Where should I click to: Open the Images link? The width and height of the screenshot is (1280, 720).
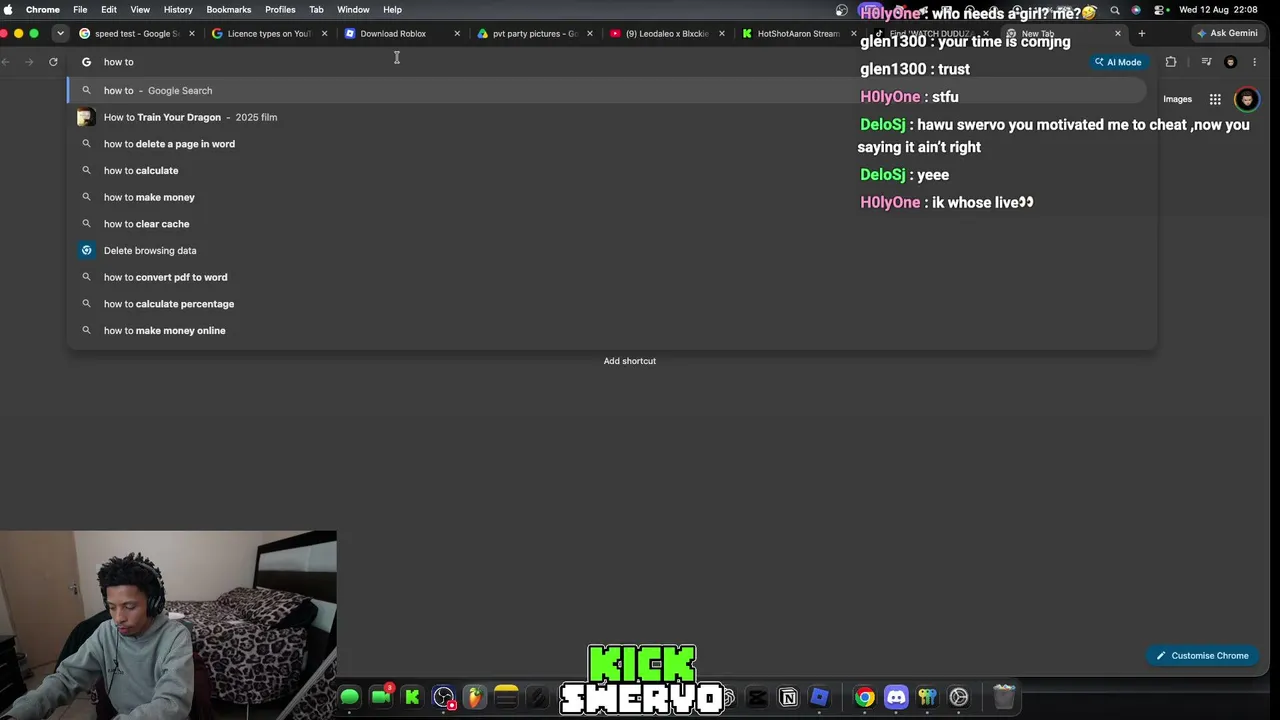point(1177,99)
